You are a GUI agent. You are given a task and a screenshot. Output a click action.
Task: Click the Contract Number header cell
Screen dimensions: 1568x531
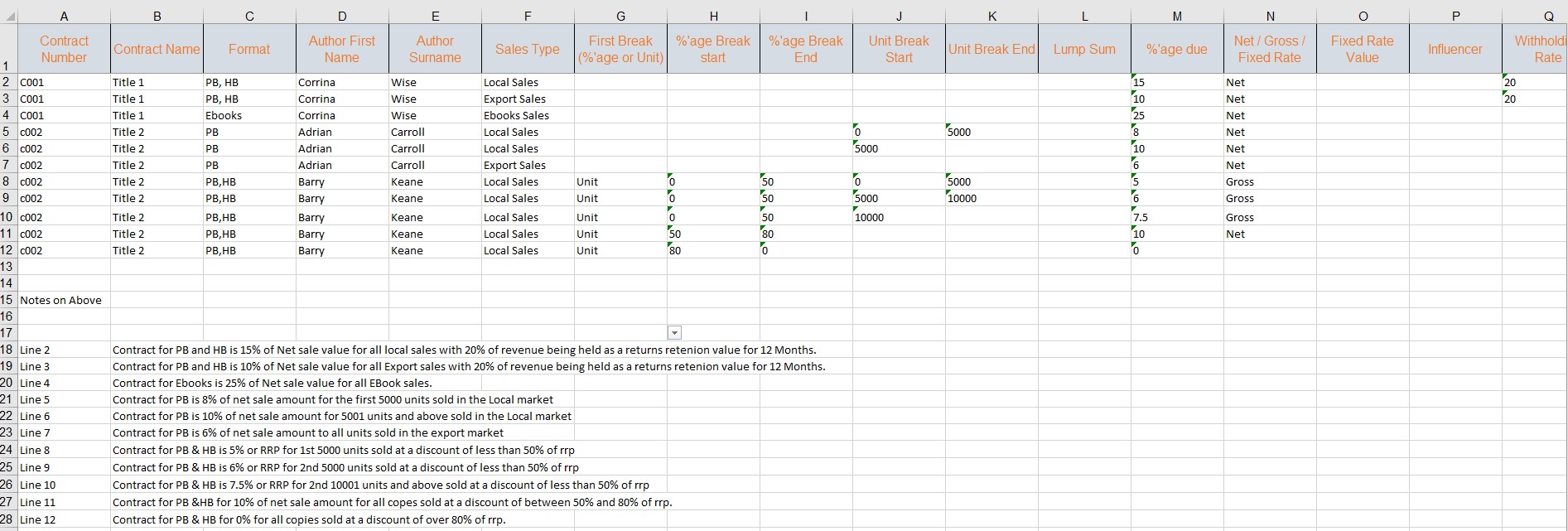point(64,49)
